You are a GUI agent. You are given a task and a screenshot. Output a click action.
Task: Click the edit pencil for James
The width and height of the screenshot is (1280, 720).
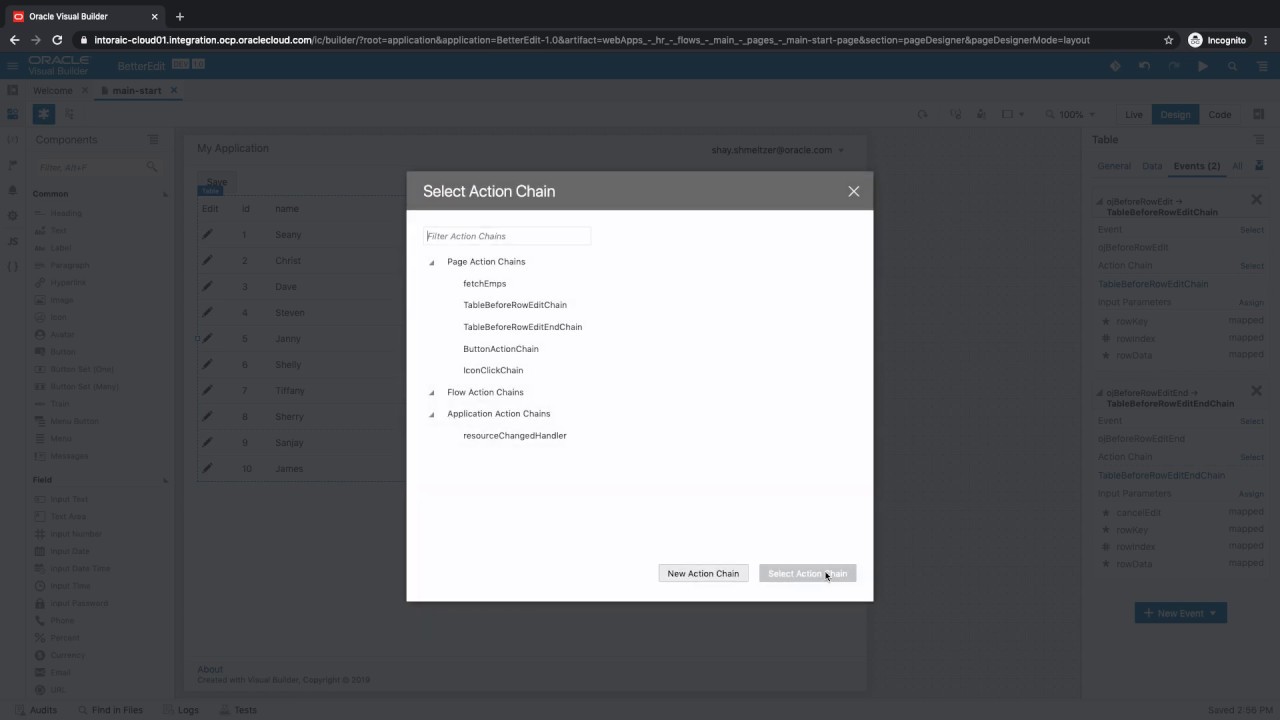click(208, 469)
